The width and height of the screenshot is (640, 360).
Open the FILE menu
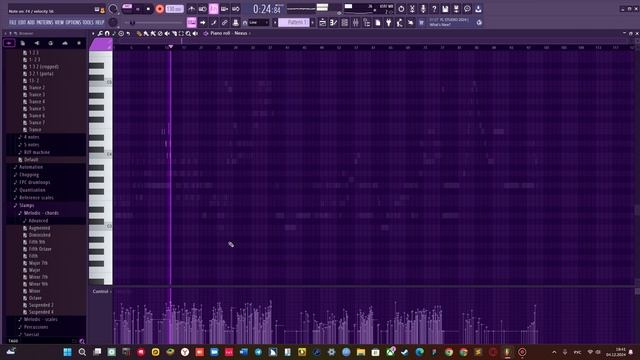point(13,22)
